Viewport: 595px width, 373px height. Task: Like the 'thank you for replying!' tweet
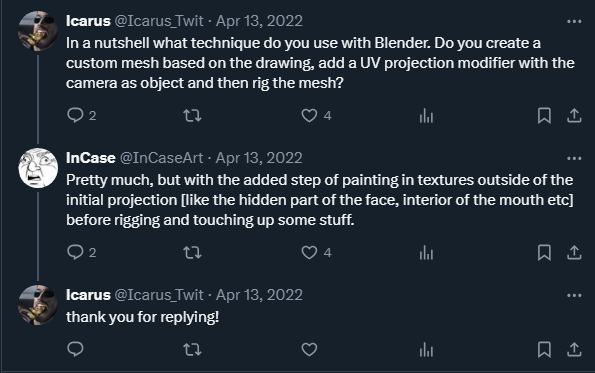pos(309,349)
